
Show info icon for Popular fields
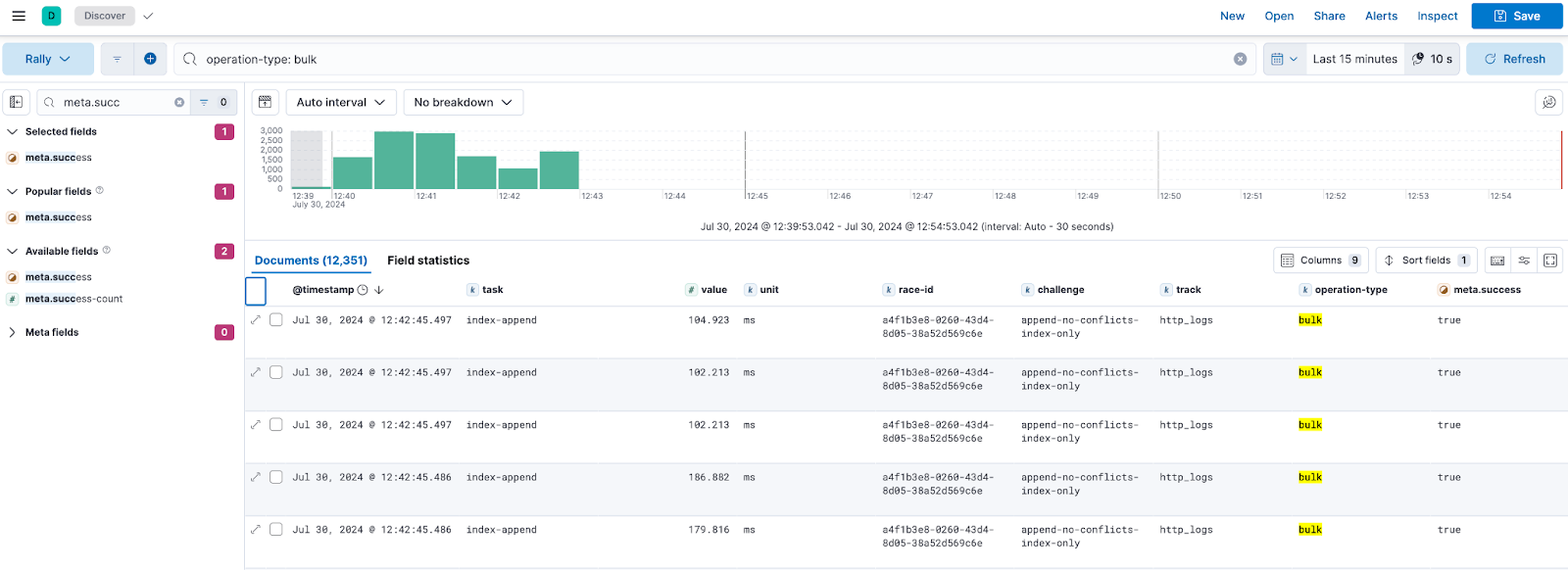coord(99,190)
